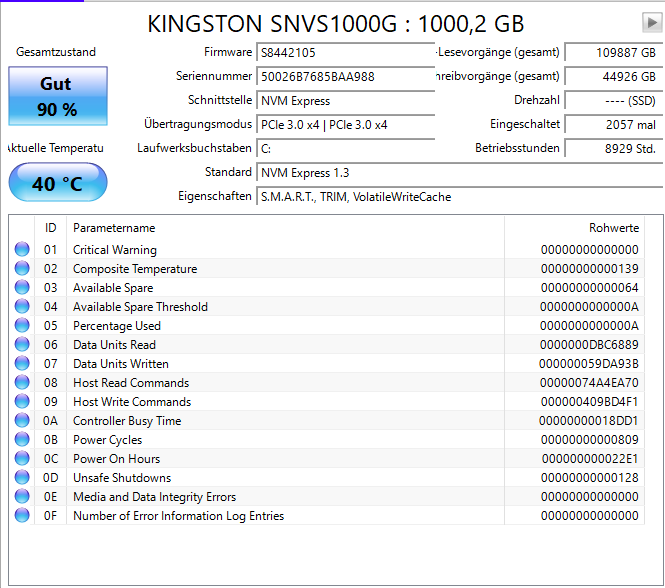This screenshot has height=588, width=665.
Task: Click ID cell 0A
Action: pyautogui.click(x=50, y=421)
